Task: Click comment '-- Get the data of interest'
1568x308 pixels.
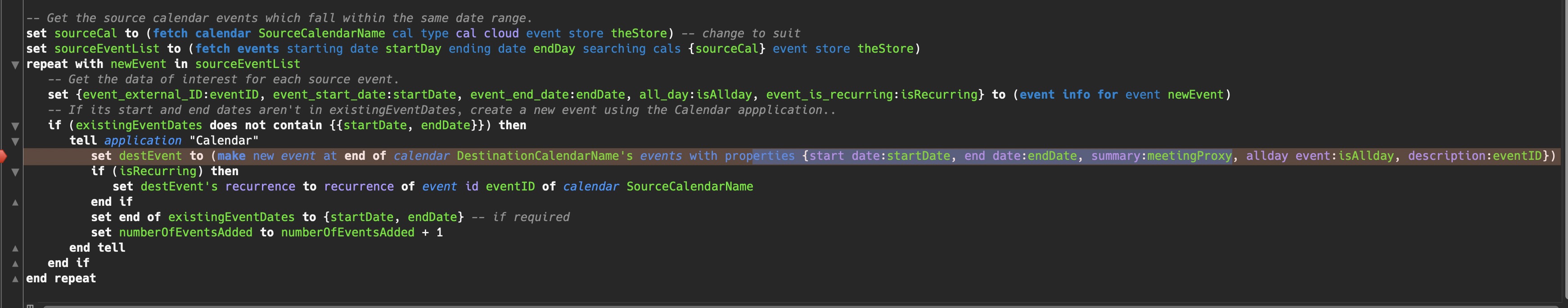Action: [x=223, y=80]
